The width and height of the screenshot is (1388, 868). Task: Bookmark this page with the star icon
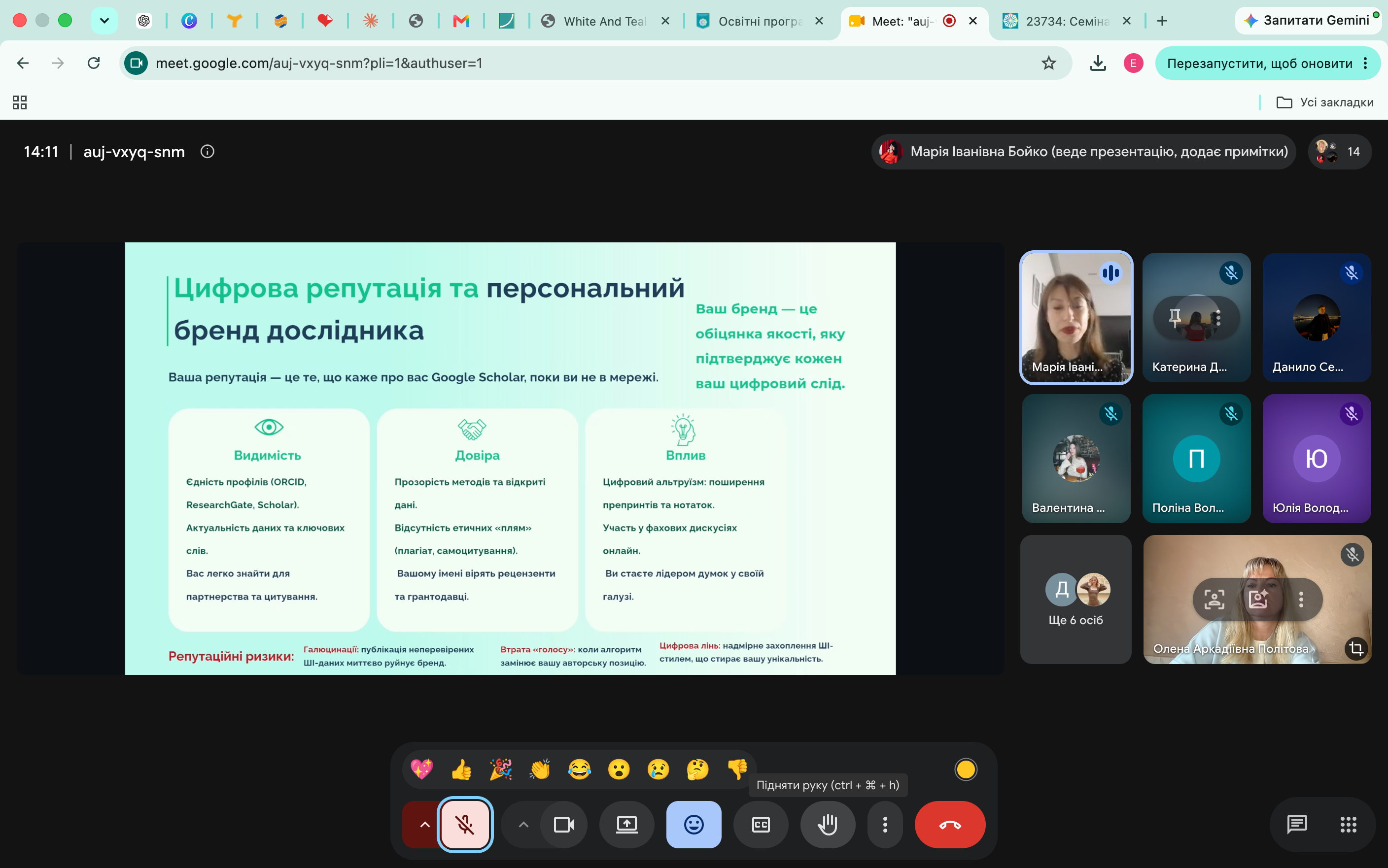tap(1048, 63)
